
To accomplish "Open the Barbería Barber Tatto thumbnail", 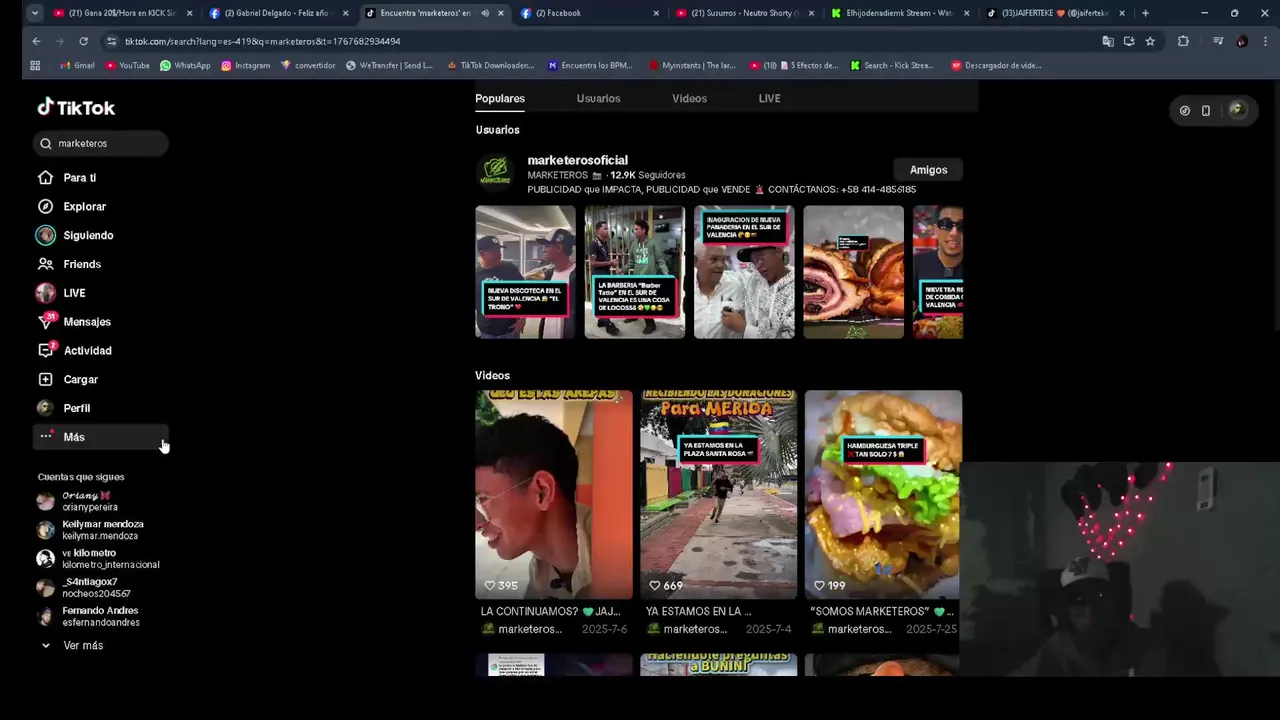I will 635,272.
